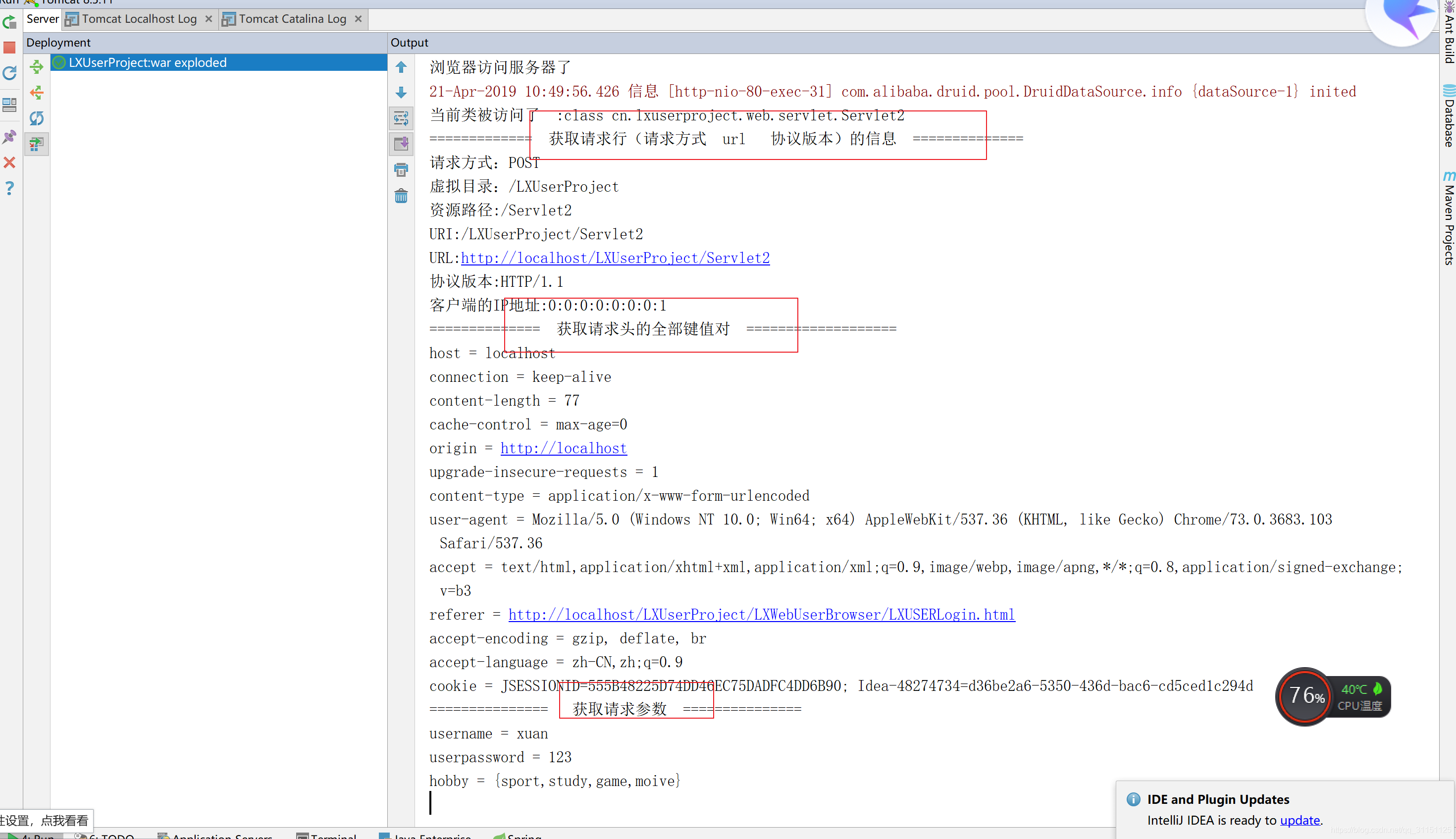Viewport: 1456px width, 839px height.
Task: Click the Undeploy orange arrow icon
Action: [x=36, y=93]
